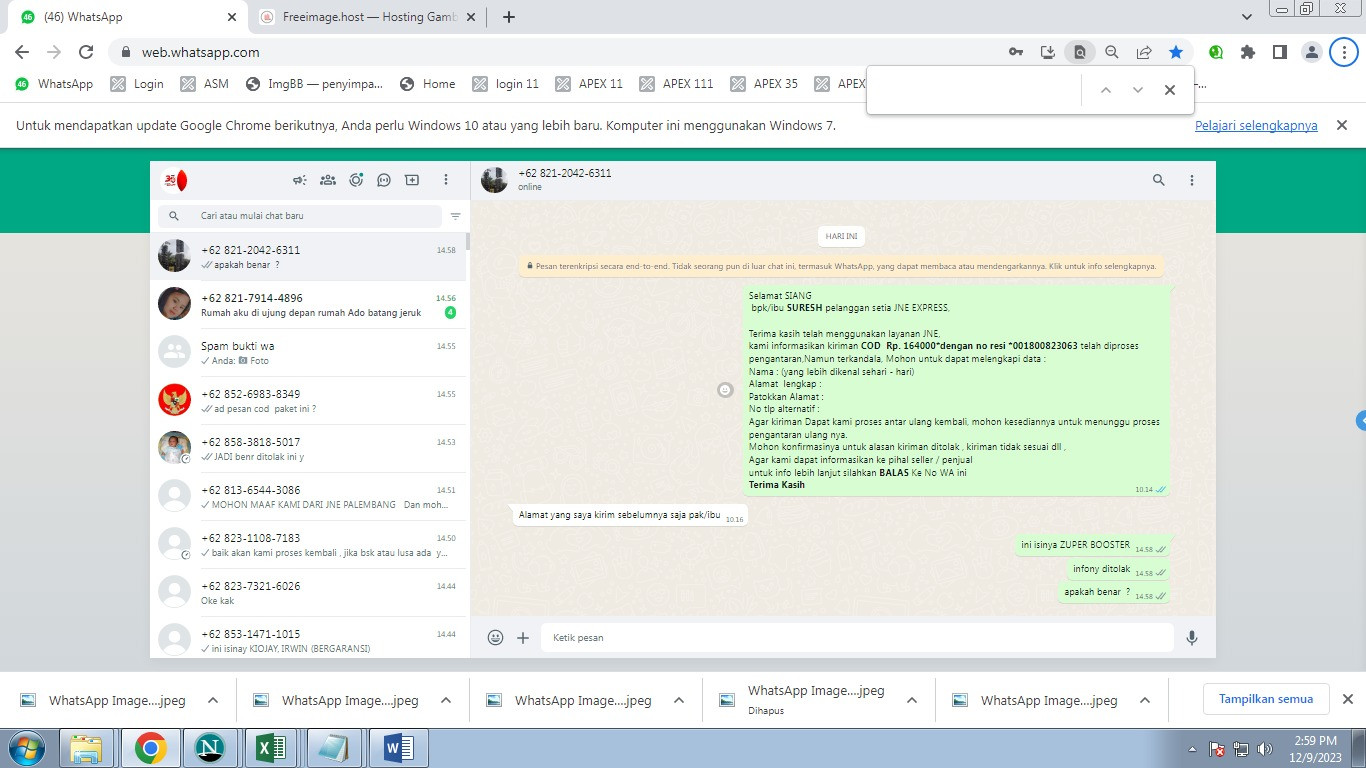
Task: Share this page via share icon
Action: tap(1144, 52)
